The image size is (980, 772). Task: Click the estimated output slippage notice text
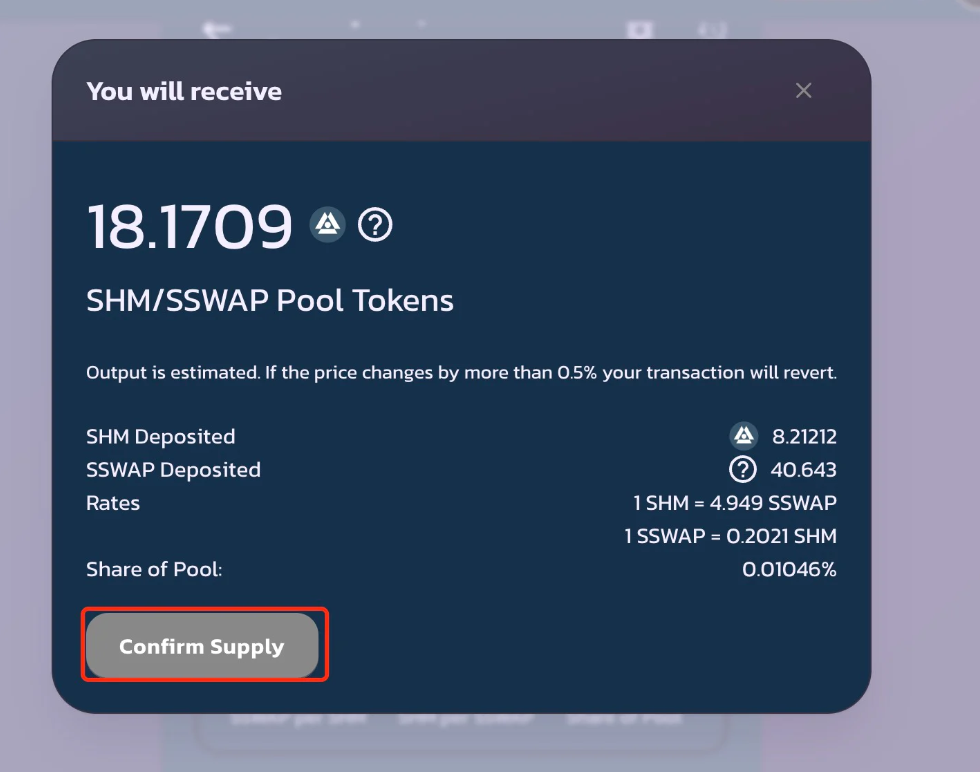point(461,373)
